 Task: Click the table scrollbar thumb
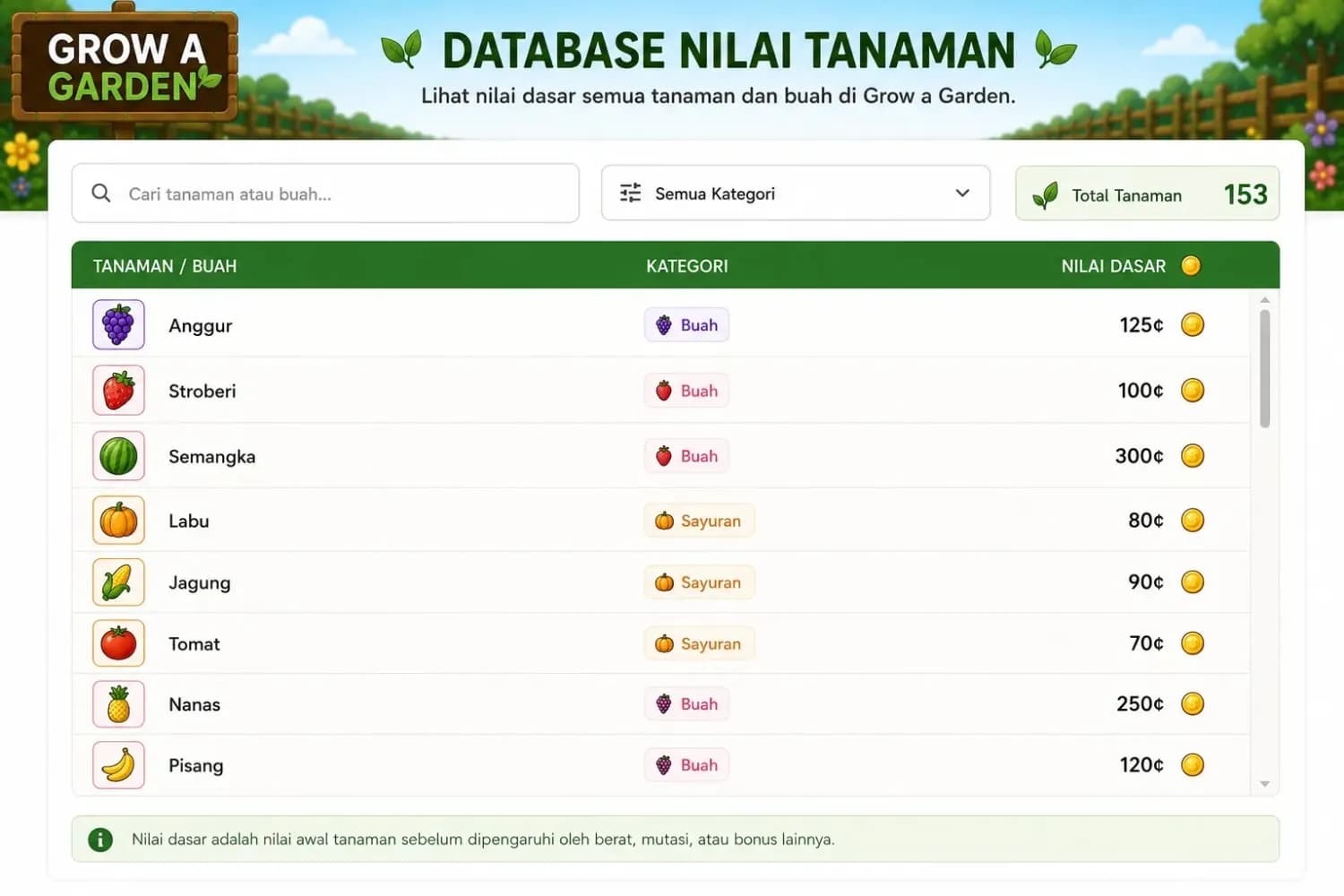(1264, 368)
